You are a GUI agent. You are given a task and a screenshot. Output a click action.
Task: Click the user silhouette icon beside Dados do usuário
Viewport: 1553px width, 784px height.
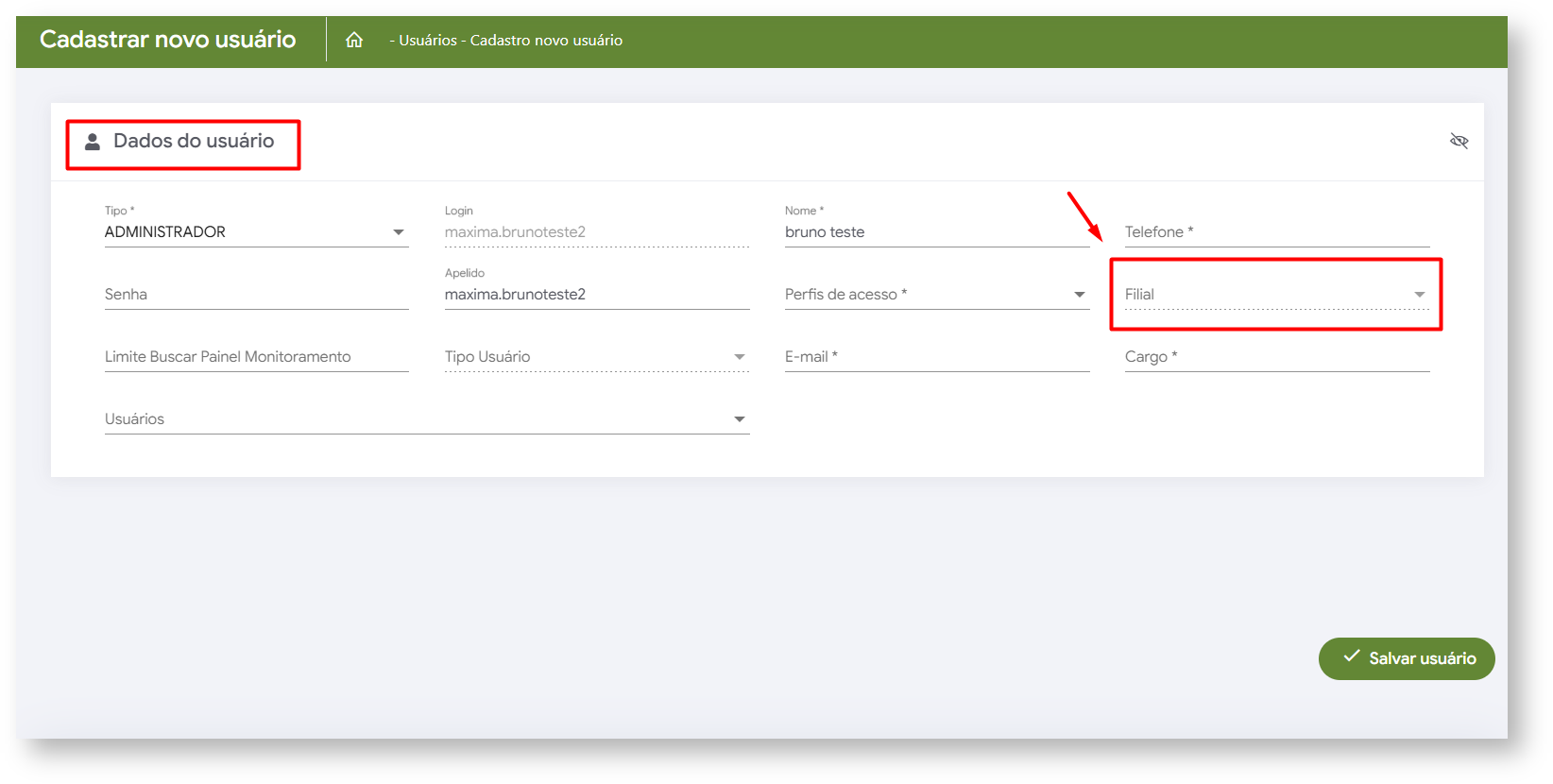click(x=93, y=142)
